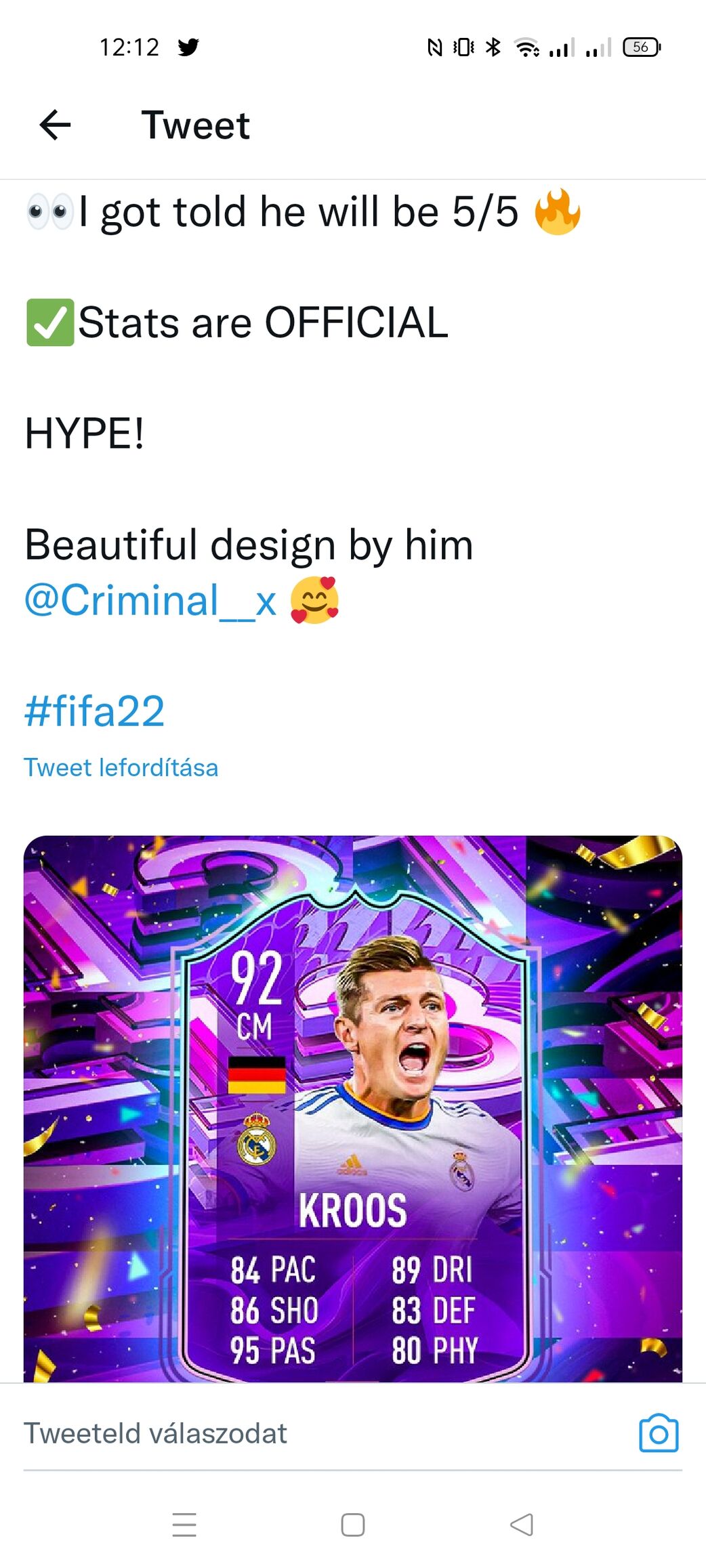
Task: Open the @Criminal__x profile mention
Action: (150, 600)
